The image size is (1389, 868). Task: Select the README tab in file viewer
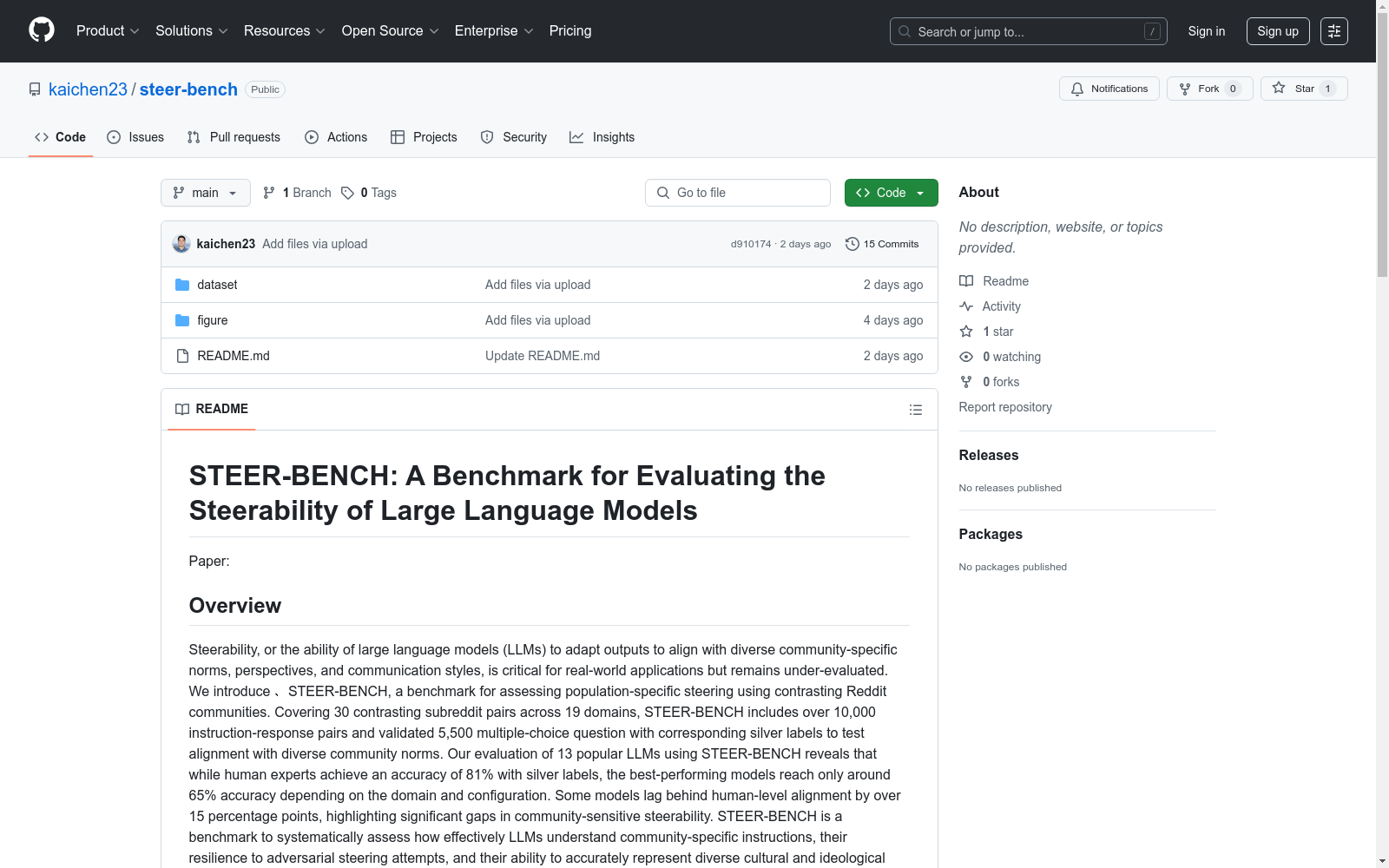click(x=212, y=409)
